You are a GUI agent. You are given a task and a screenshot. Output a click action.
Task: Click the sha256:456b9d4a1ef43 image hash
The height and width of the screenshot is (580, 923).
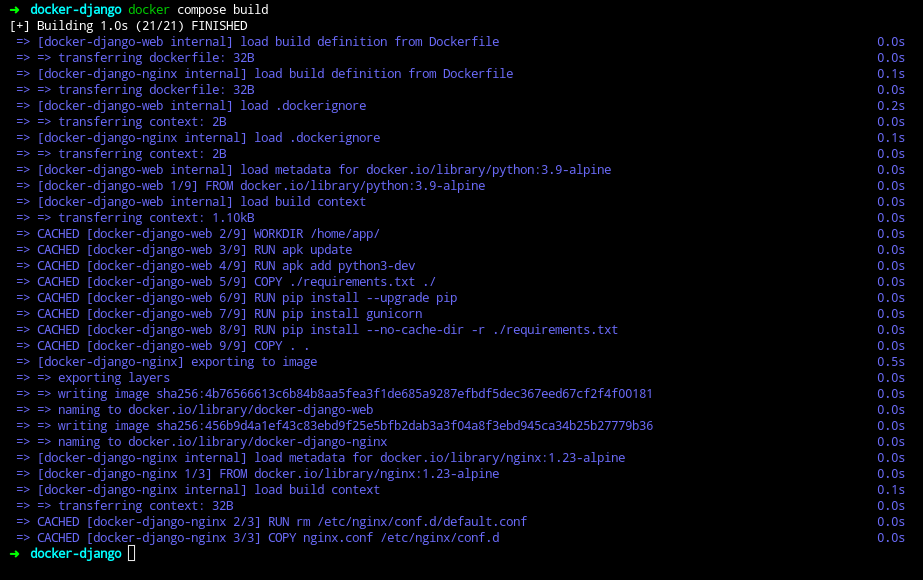(x=404, y=426)
